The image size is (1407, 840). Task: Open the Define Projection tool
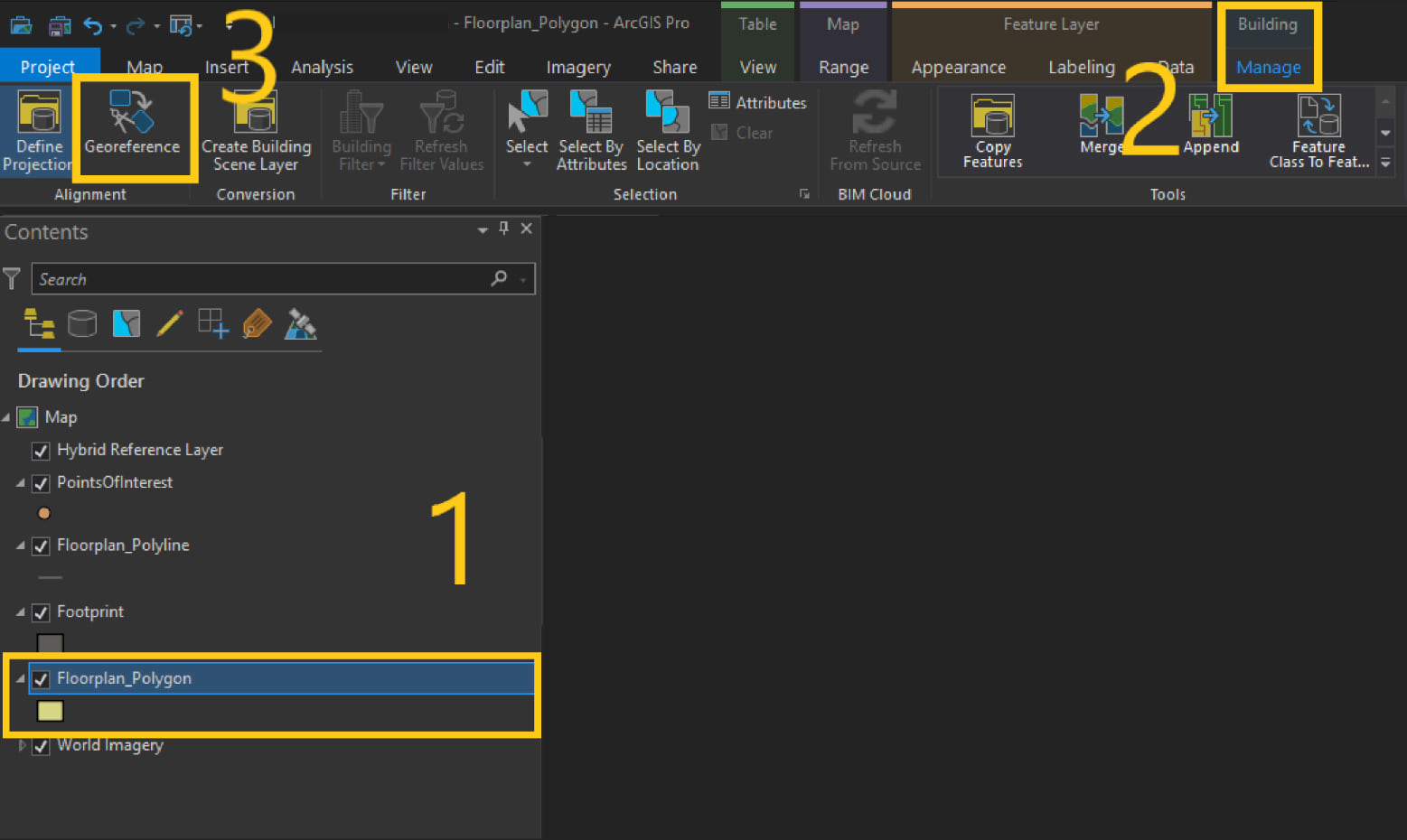38,131
